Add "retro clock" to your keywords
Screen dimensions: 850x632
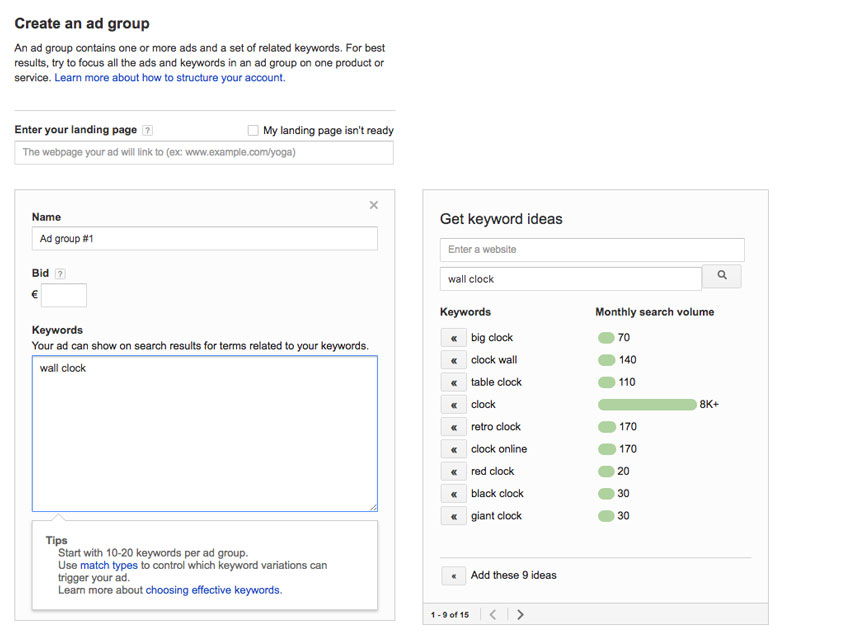click(x=453, y=426)
